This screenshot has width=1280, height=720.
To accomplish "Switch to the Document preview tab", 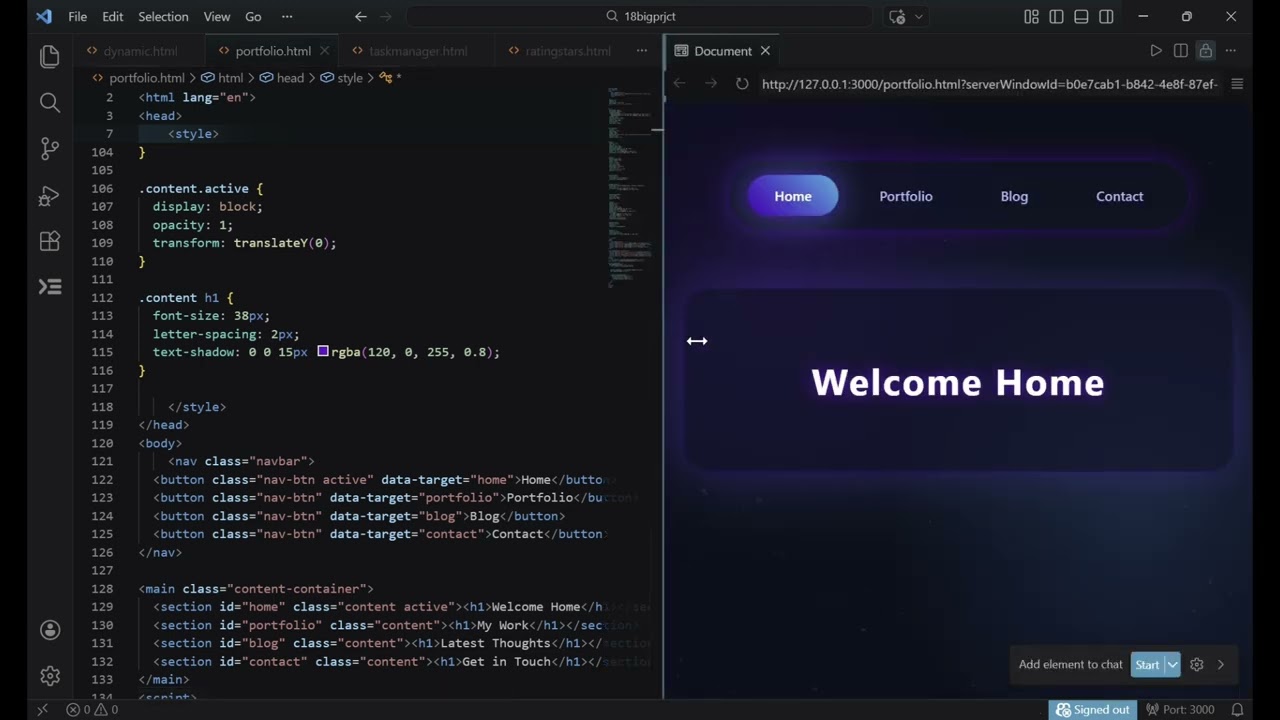I will coord(723,51).
